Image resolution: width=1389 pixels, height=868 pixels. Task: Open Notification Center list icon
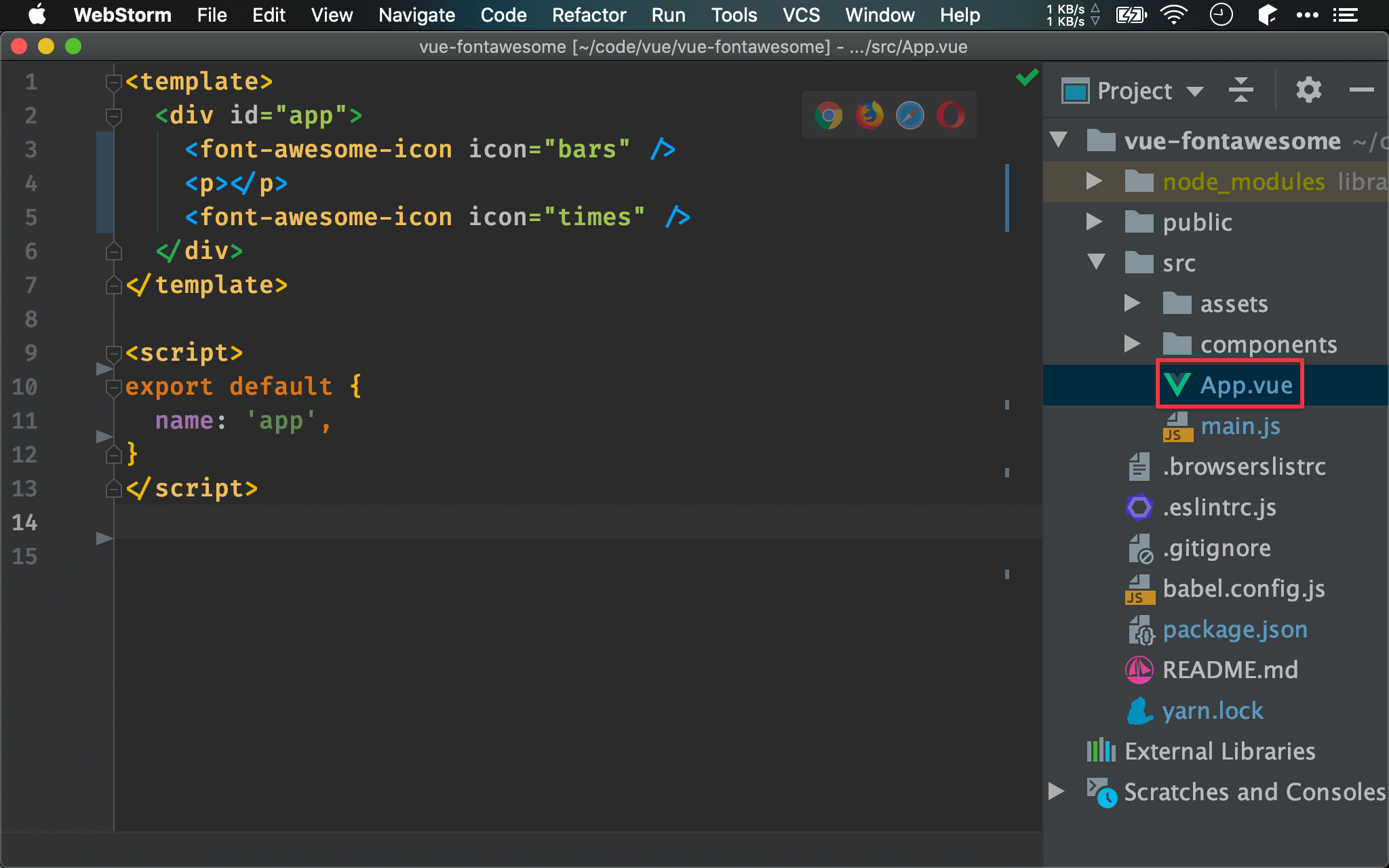[x=1345, y=15]
